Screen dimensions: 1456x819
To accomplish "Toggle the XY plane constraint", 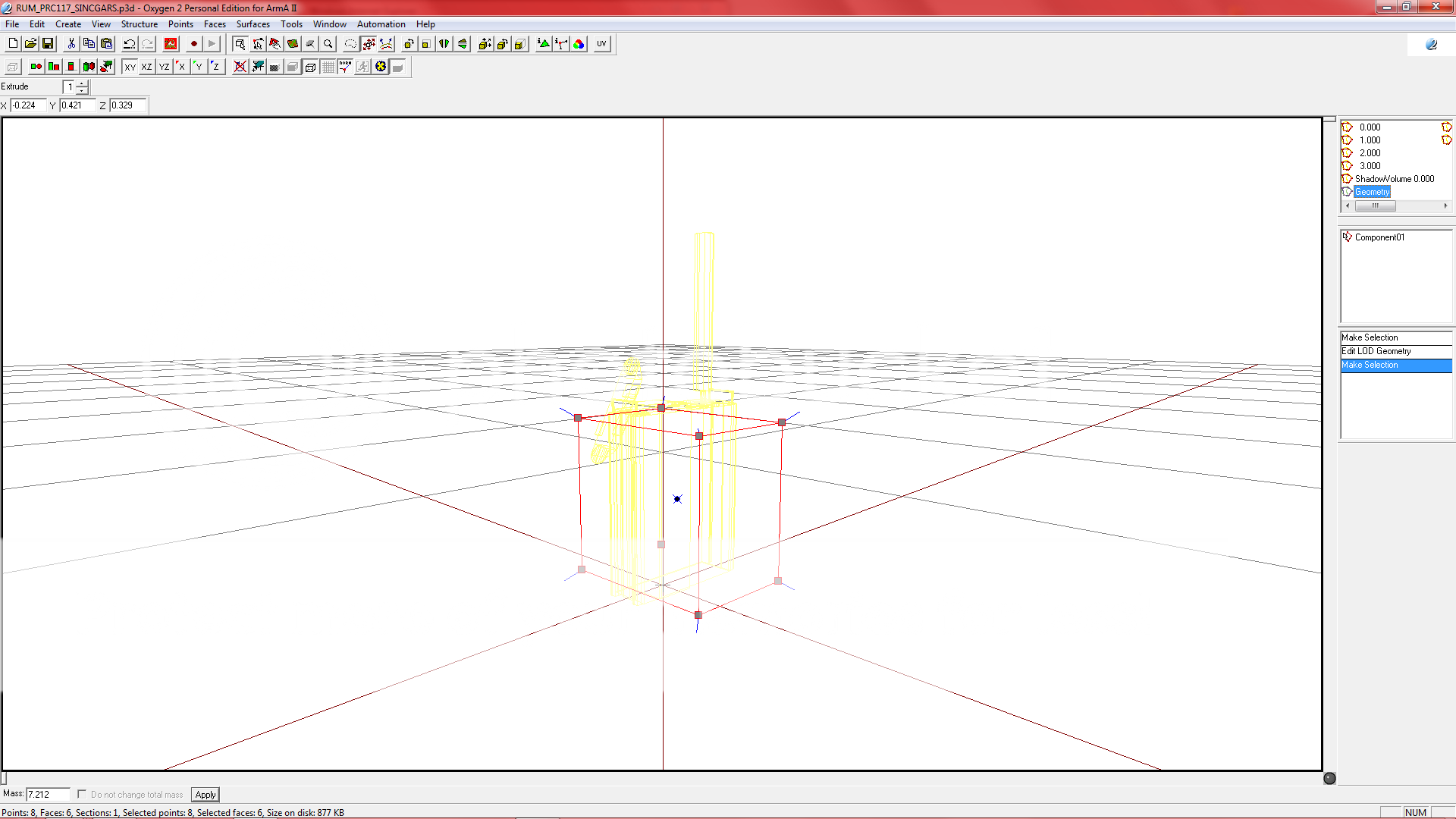I will coord(130,67).
